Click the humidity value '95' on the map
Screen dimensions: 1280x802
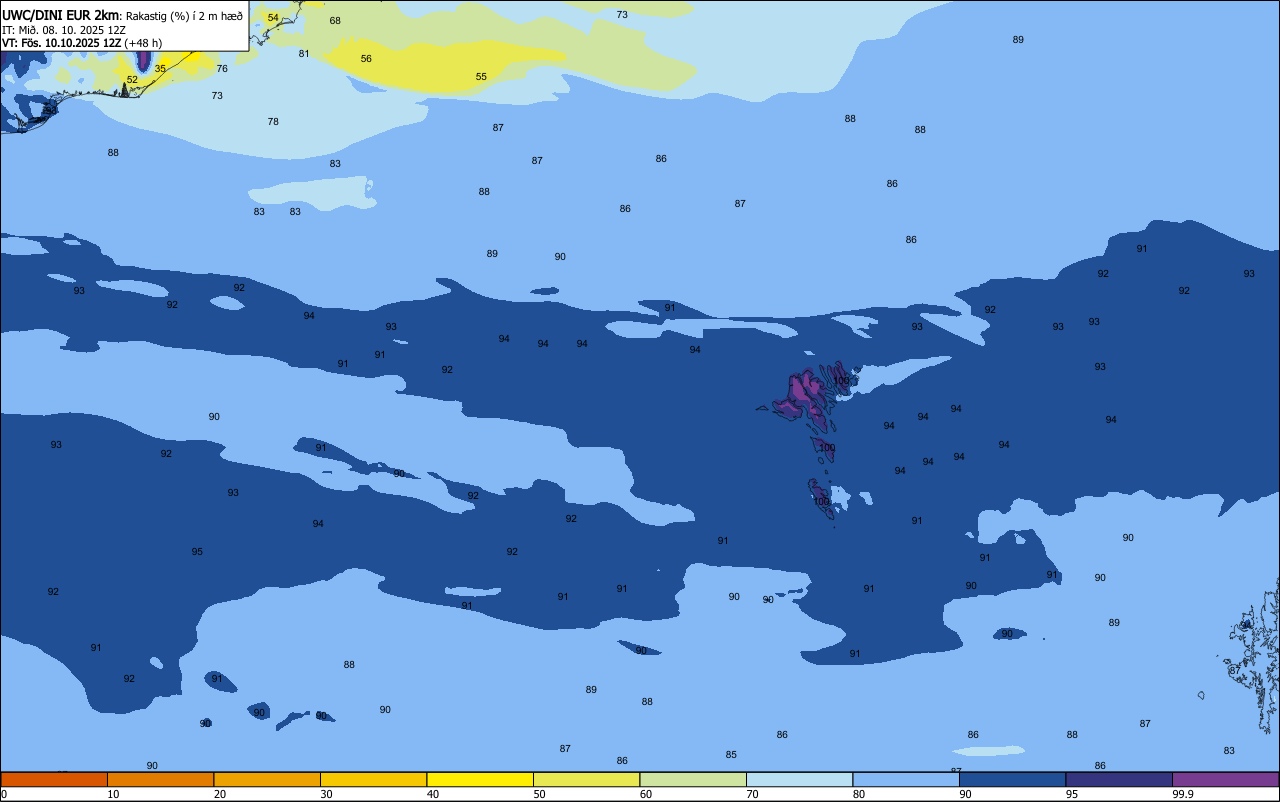pyautogui.click(x=197, y=552)
